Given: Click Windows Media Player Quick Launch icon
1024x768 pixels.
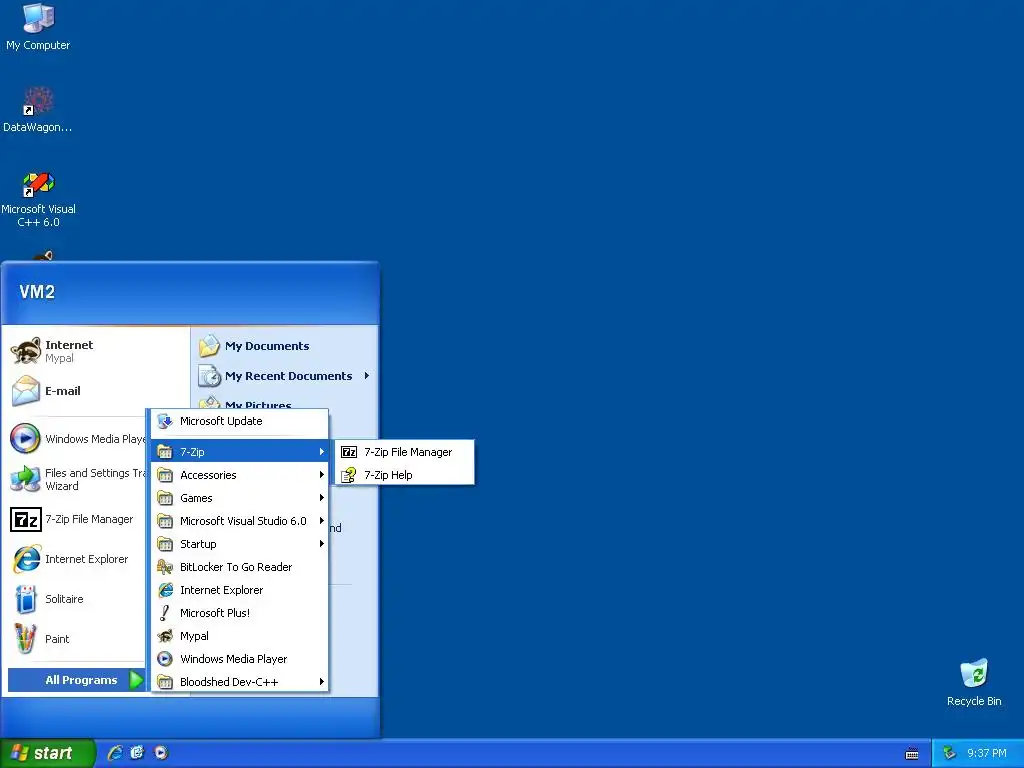Looking at the screenshot, I should point(161,753).
